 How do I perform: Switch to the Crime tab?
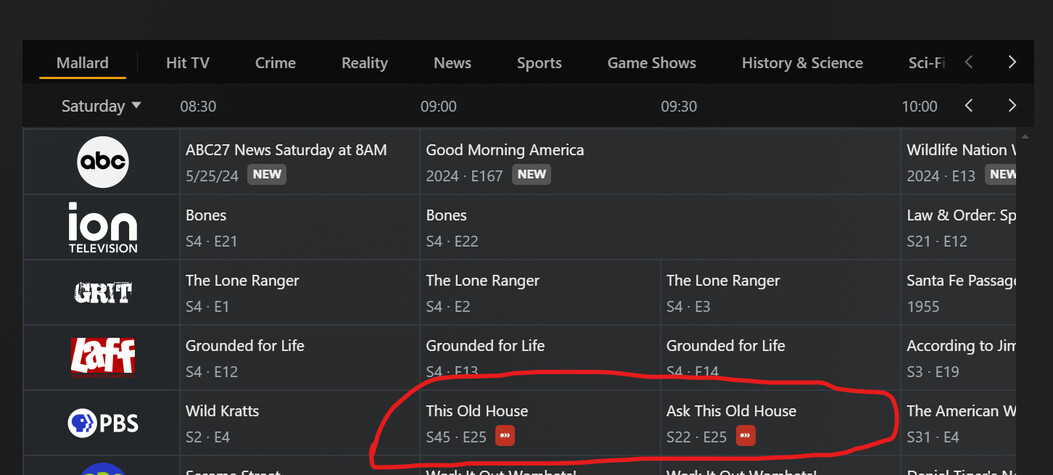pos(275,62)
